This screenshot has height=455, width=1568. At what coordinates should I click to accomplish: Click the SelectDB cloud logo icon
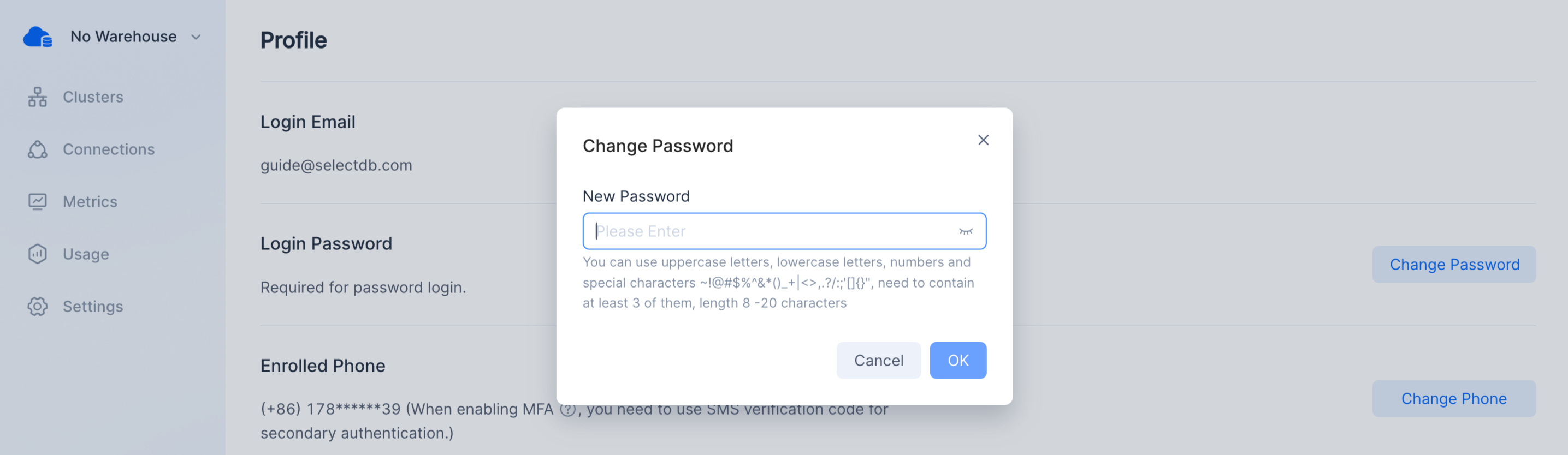[x=38, y=37]
